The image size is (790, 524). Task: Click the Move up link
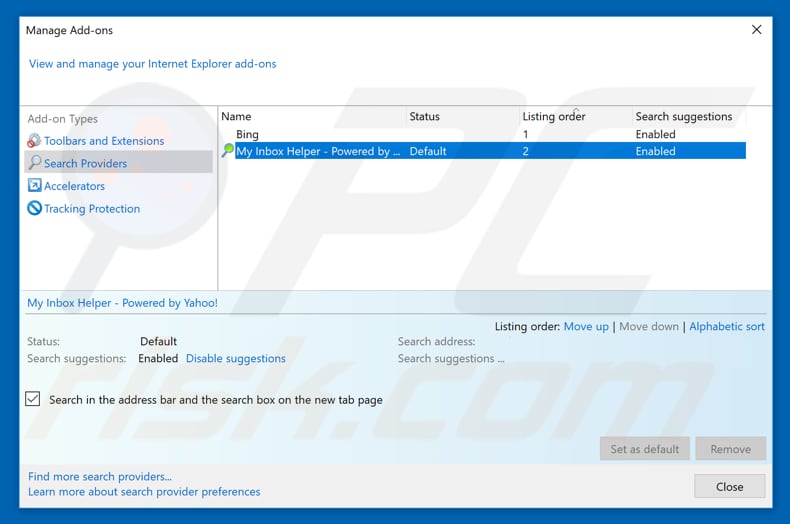[x=586, y=326]
